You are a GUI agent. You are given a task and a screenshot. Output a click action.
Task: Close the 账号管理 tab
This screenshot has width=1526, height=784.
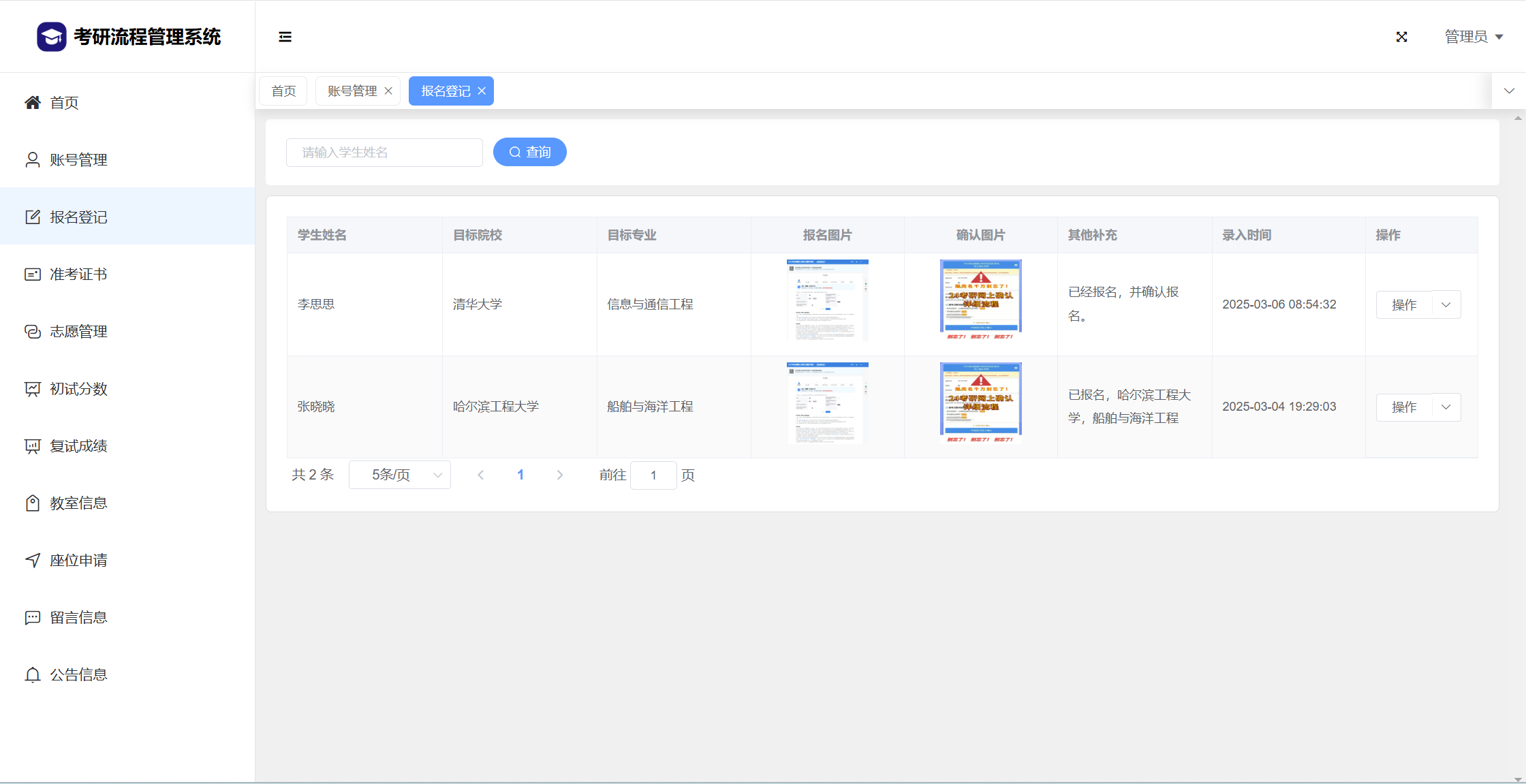click(x=388, y=91)
